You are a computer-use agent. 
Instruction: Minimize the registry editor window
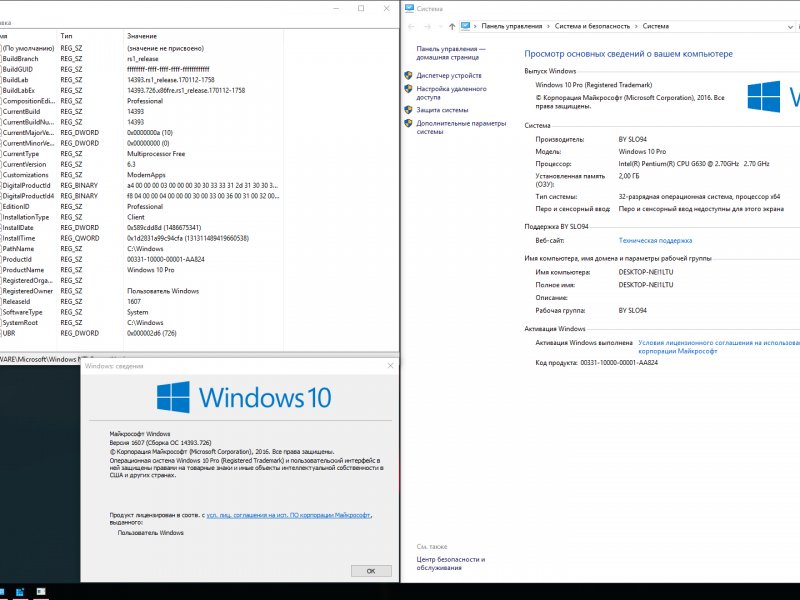[x=337, y=8]
